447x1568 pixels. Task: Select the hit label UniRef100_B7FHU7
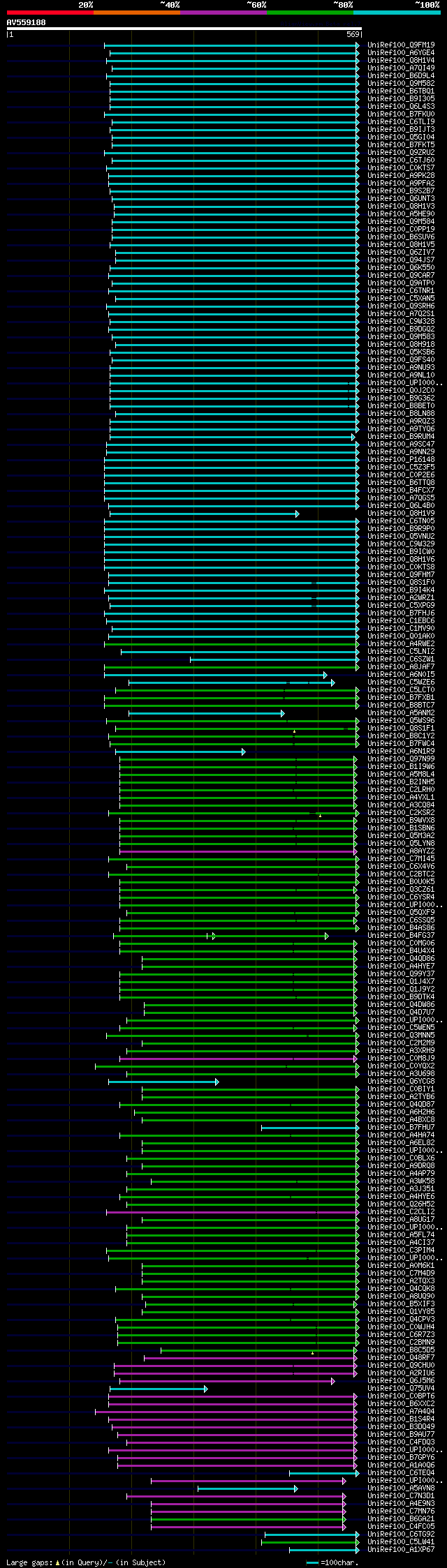(x=401, y=1128)
